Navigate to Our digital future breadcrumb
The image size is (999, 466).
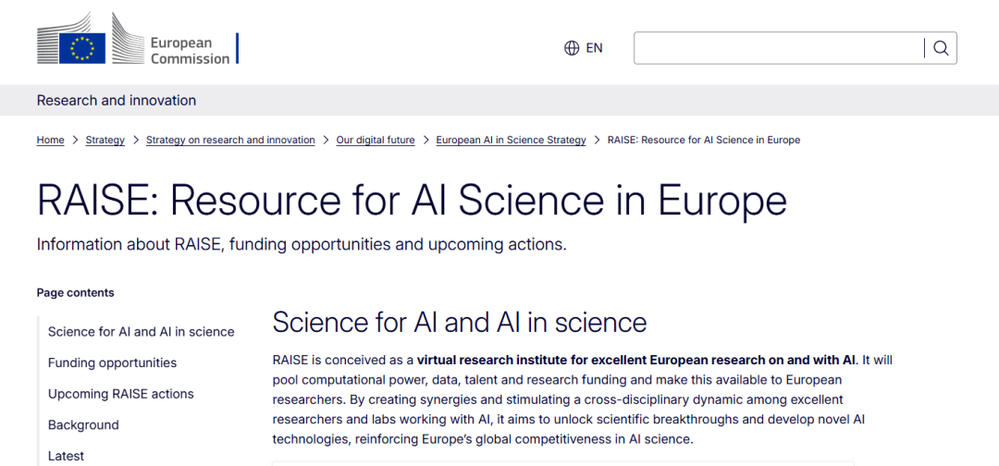(x=375, y=140)
